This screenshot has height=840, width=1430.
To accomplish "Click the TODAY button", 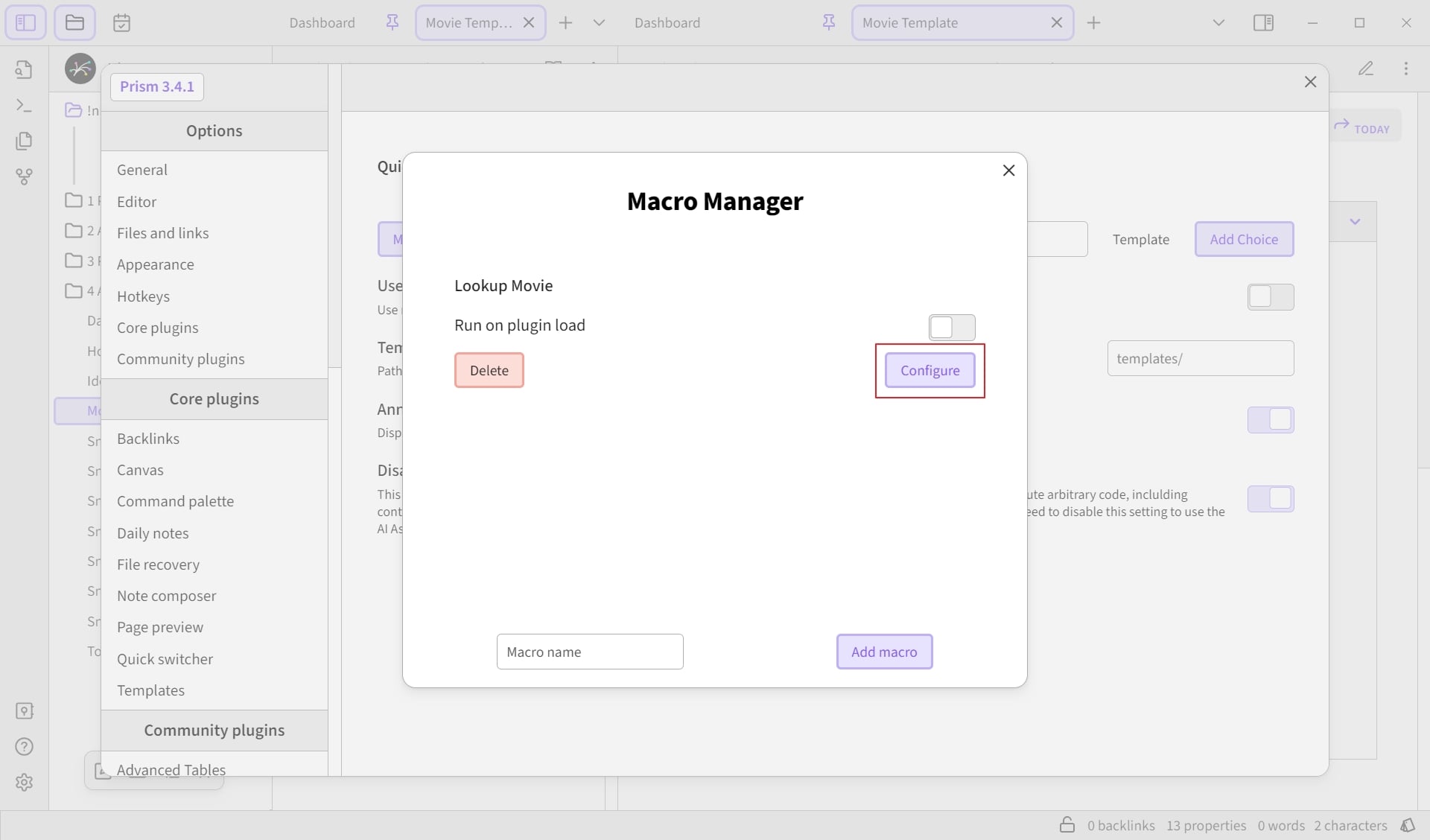I will (x=1362, y=127).
